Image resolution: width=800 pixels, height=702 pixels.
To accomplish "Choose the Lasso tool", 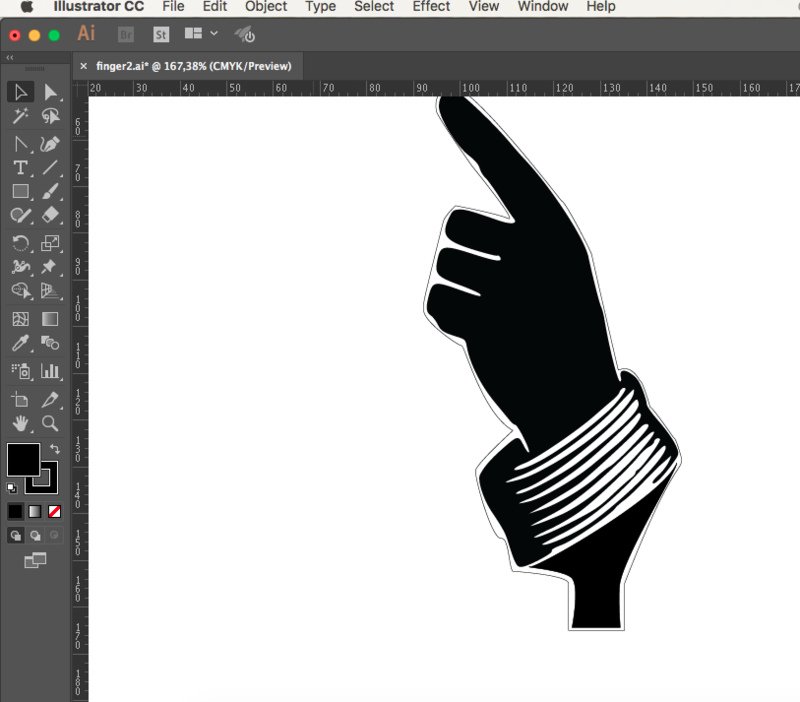I will (x=50, y=116).
